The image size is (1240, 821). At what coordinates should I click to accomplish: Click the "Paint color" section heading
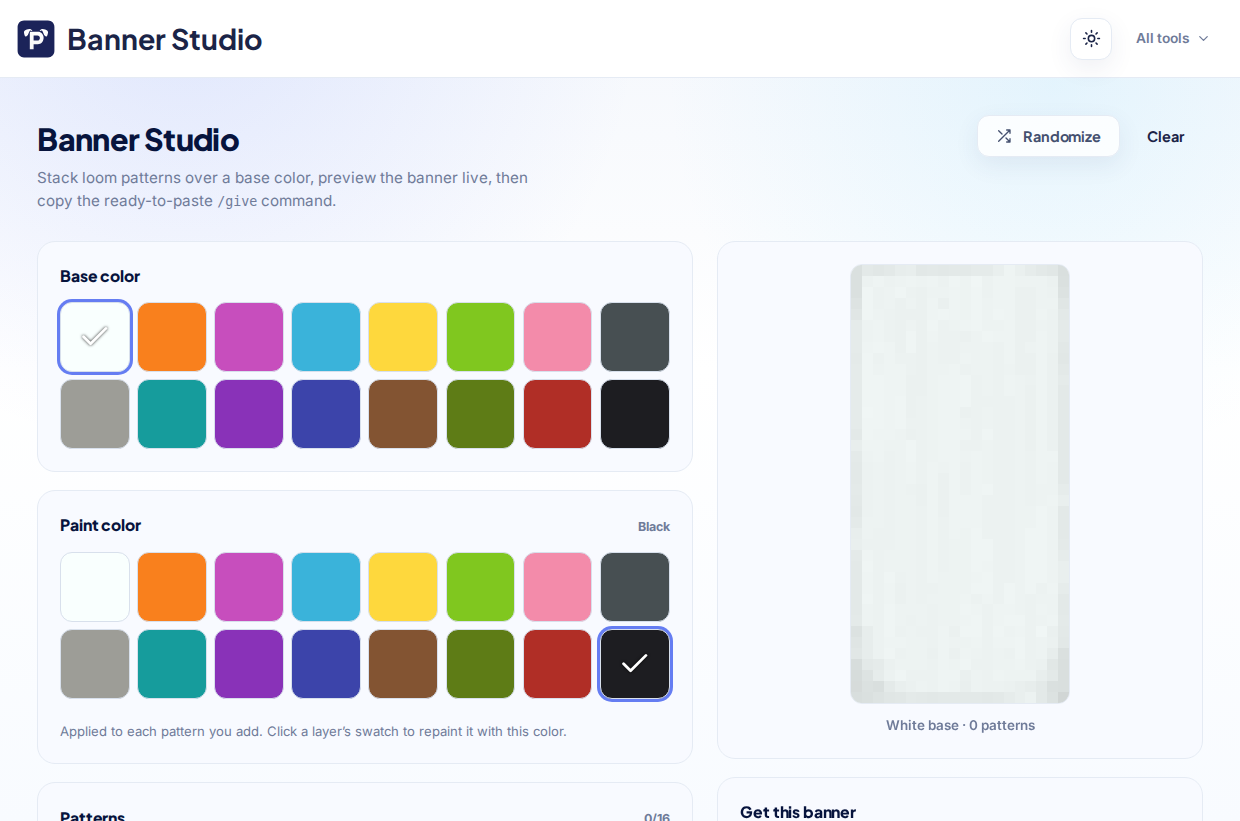click(101, 525)
